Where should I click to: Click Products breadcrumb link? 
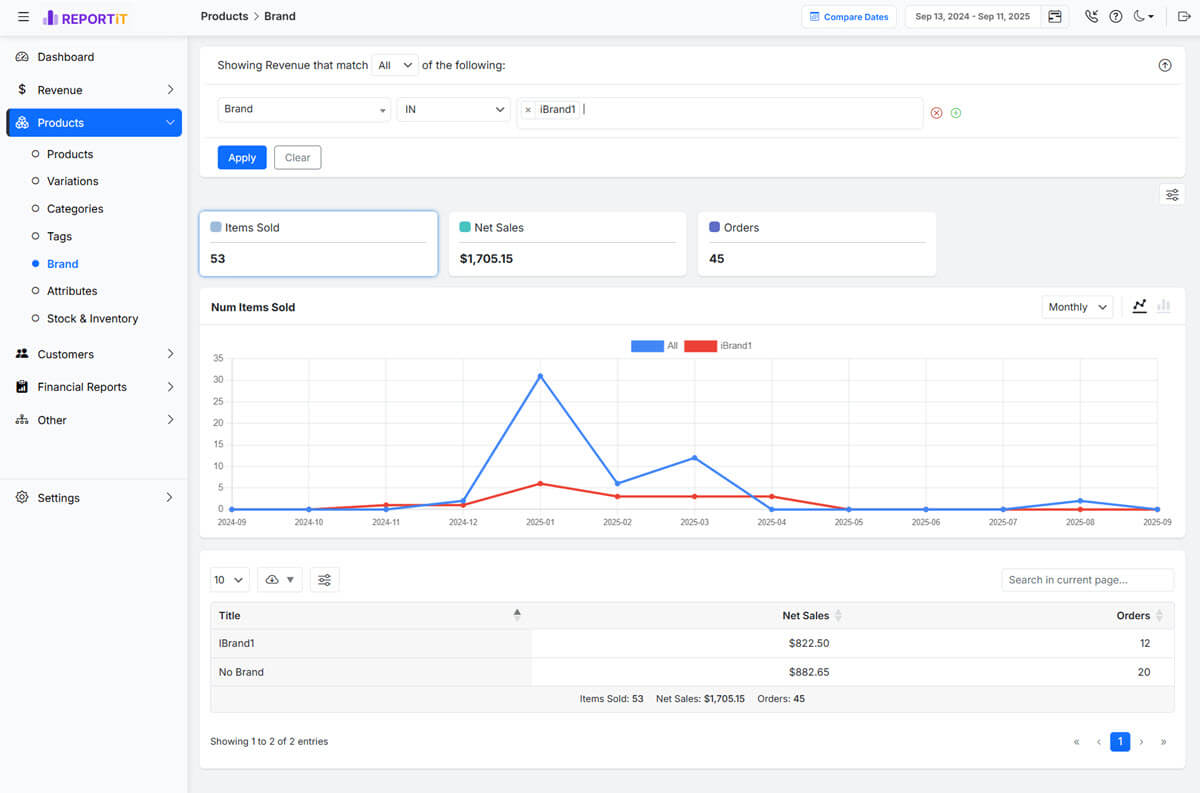224,16
